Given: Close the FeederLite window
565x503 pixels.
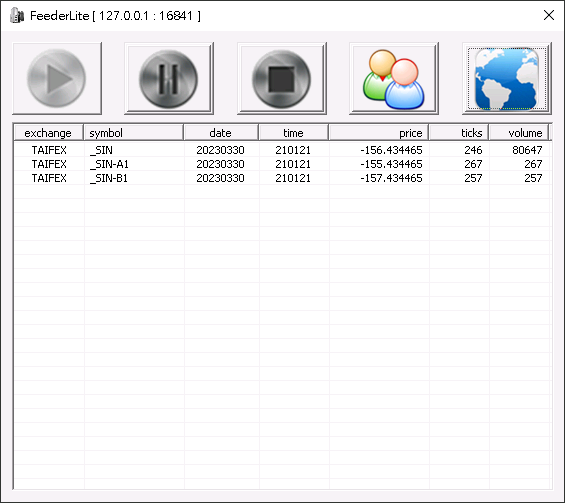Looking at the screenshot, I should tap(548, 15).
